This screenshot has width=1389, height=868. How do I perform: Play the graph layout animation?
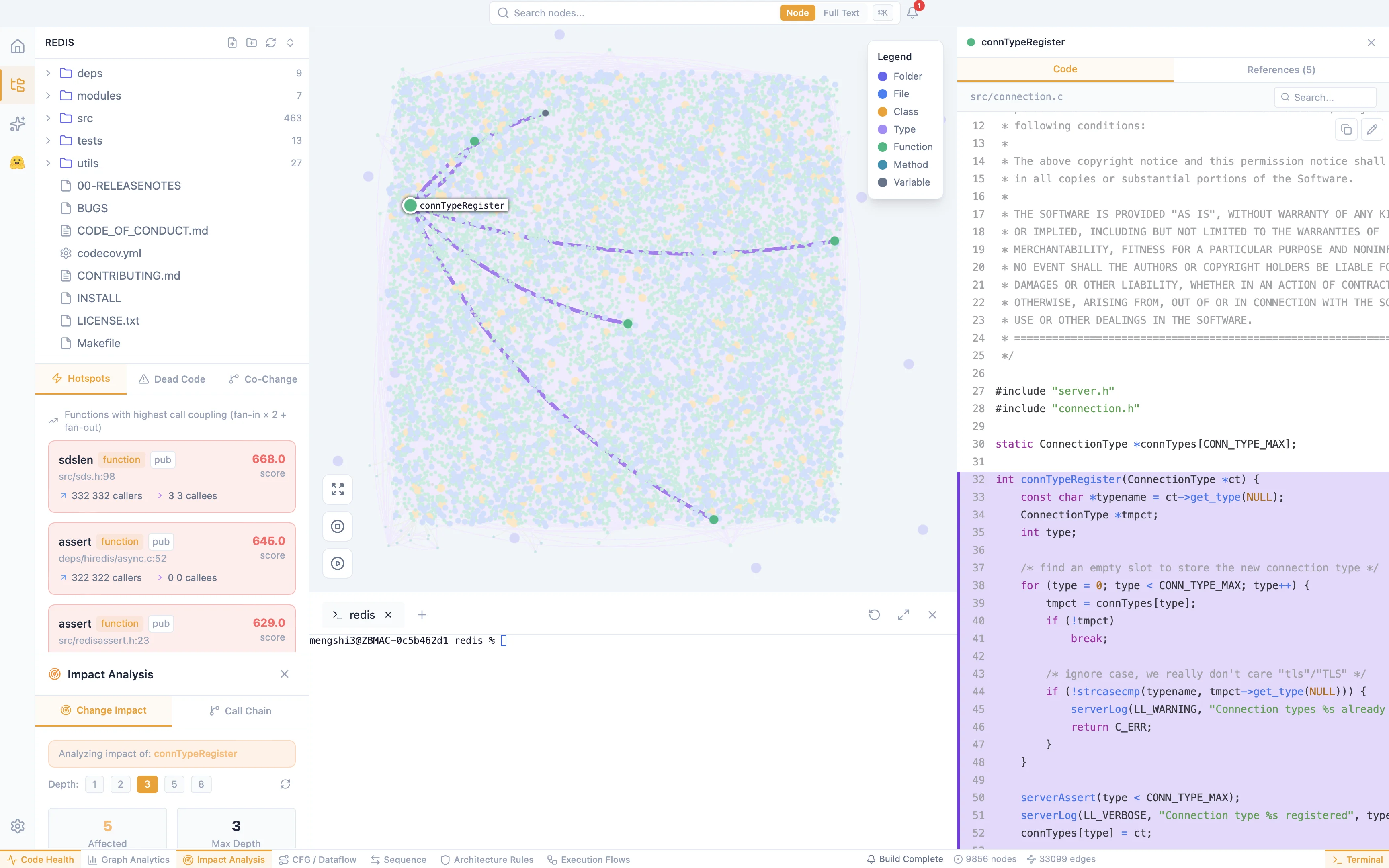(338, 563)
